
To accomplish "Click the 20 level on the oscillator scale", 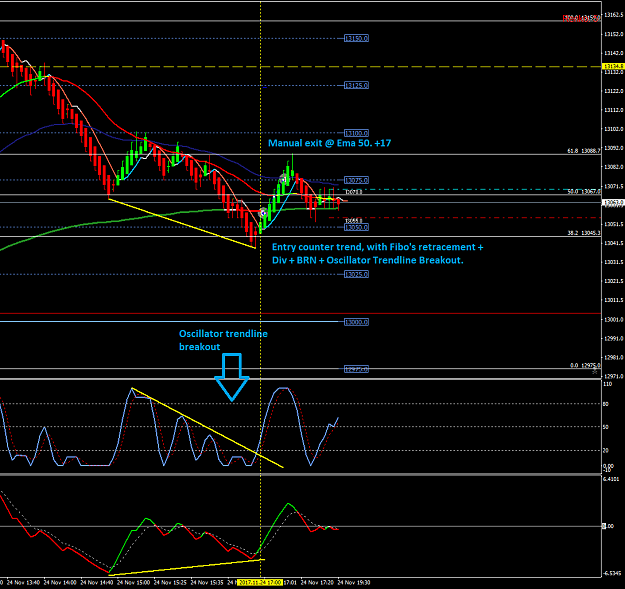I will [606, 450].
